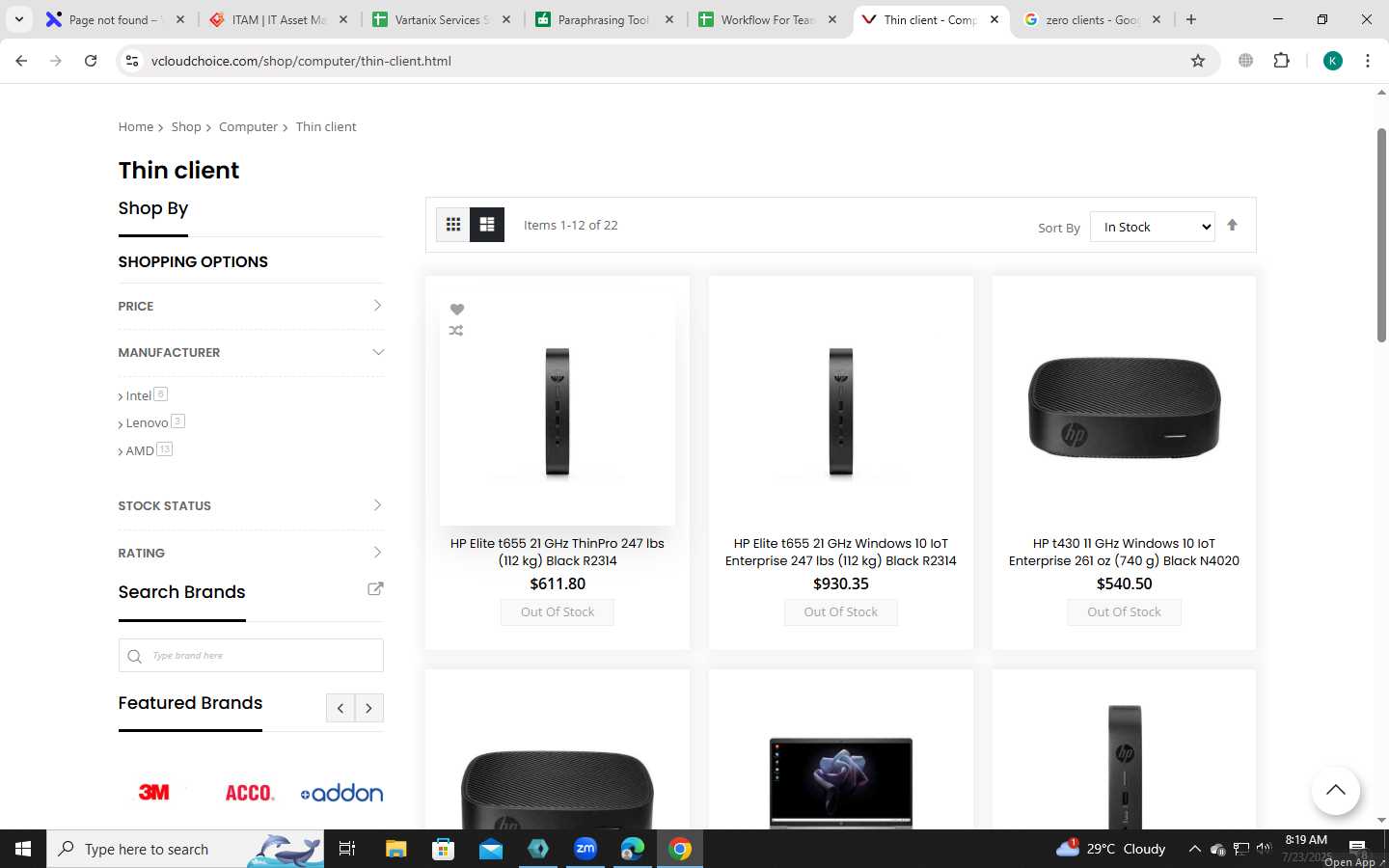The width and height of the screenshot is (1389, 868).
Task: Open new browser tab plus button
Action: pyautogui.click(x=1191, y=19)
